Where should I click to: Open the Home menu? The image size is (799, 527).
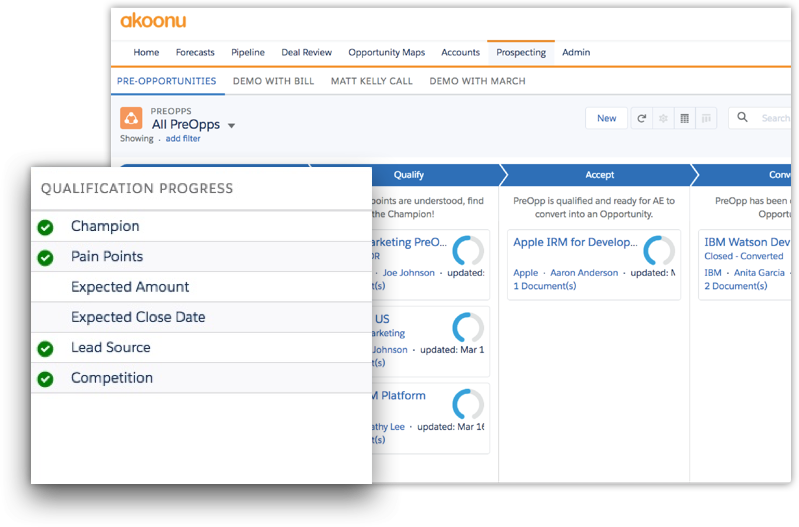click(146, 52)
